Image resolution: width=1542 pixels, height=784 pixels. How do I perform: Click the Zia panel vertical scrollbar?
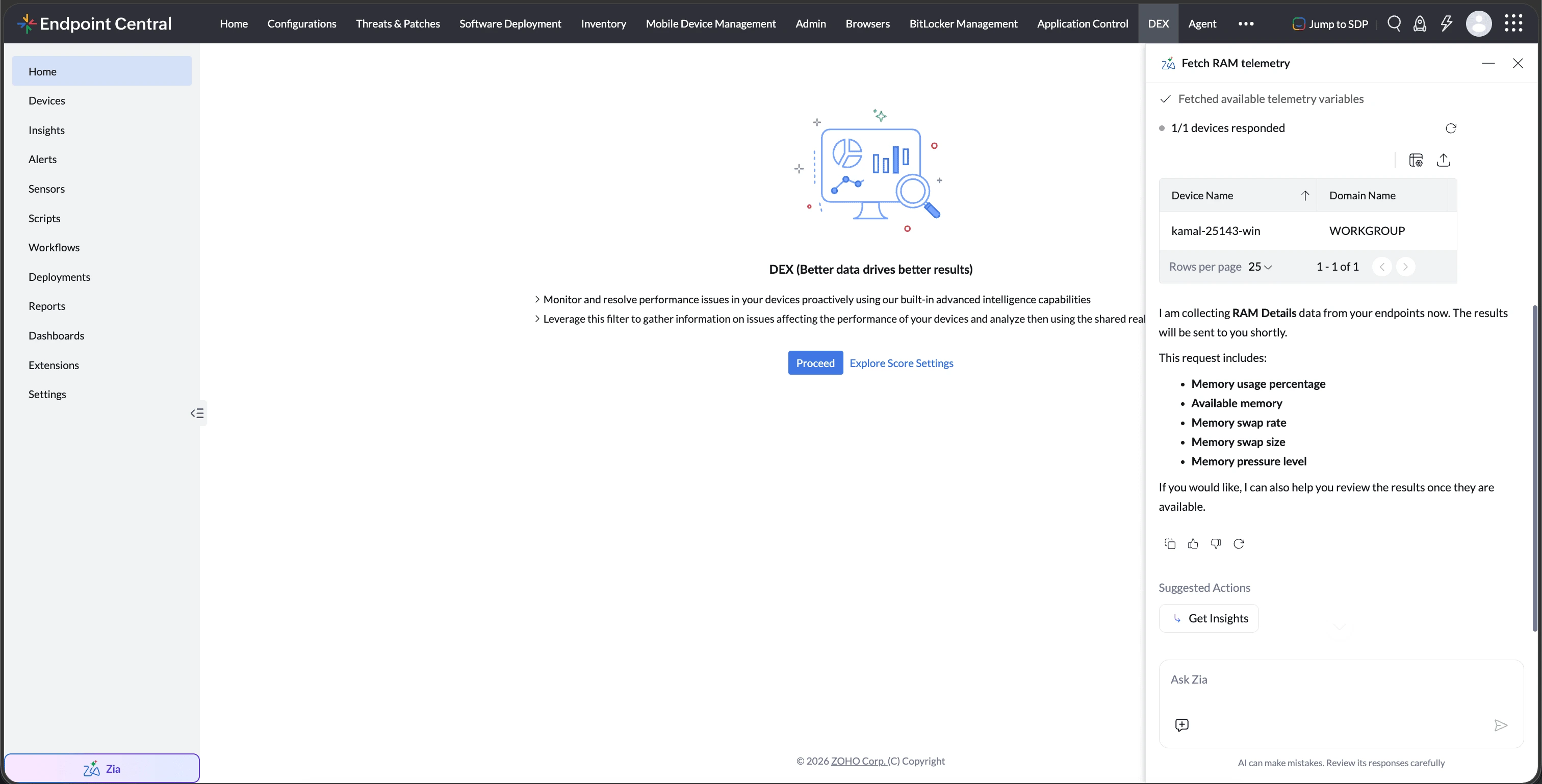pos(1535,468)
